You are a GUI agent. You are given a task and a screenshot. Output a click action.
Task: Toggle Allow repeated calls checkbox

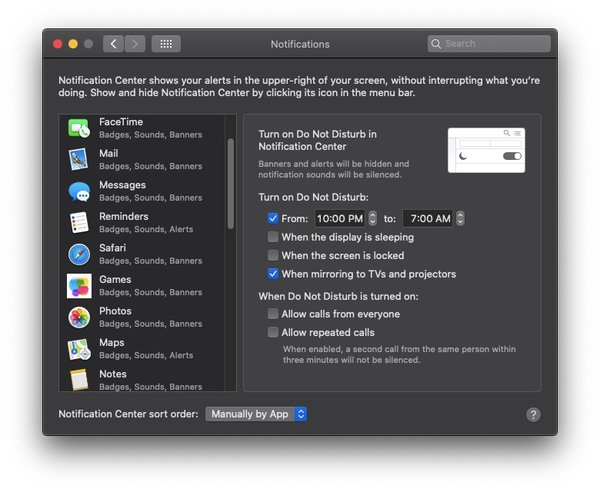click(x=273, y=332)
